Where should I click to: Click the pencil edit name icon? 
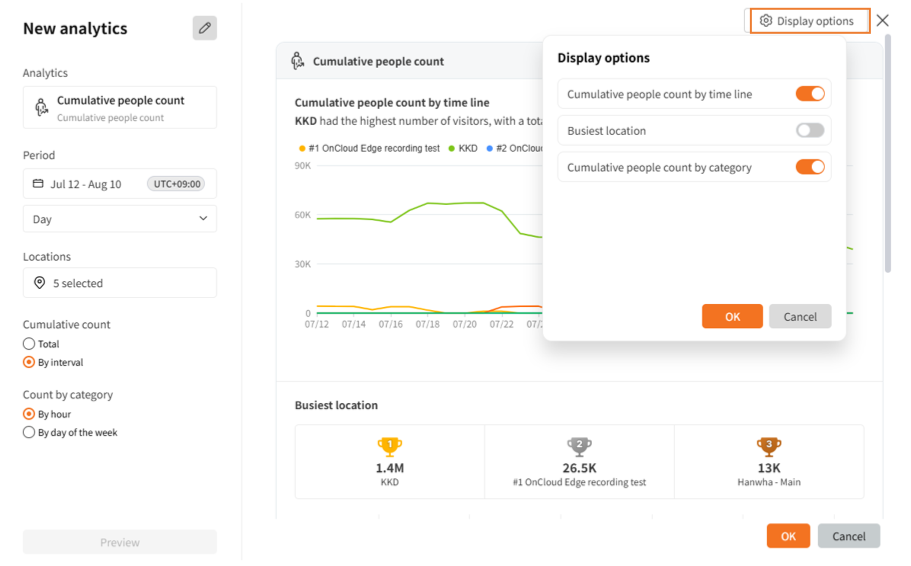[204, 28]
